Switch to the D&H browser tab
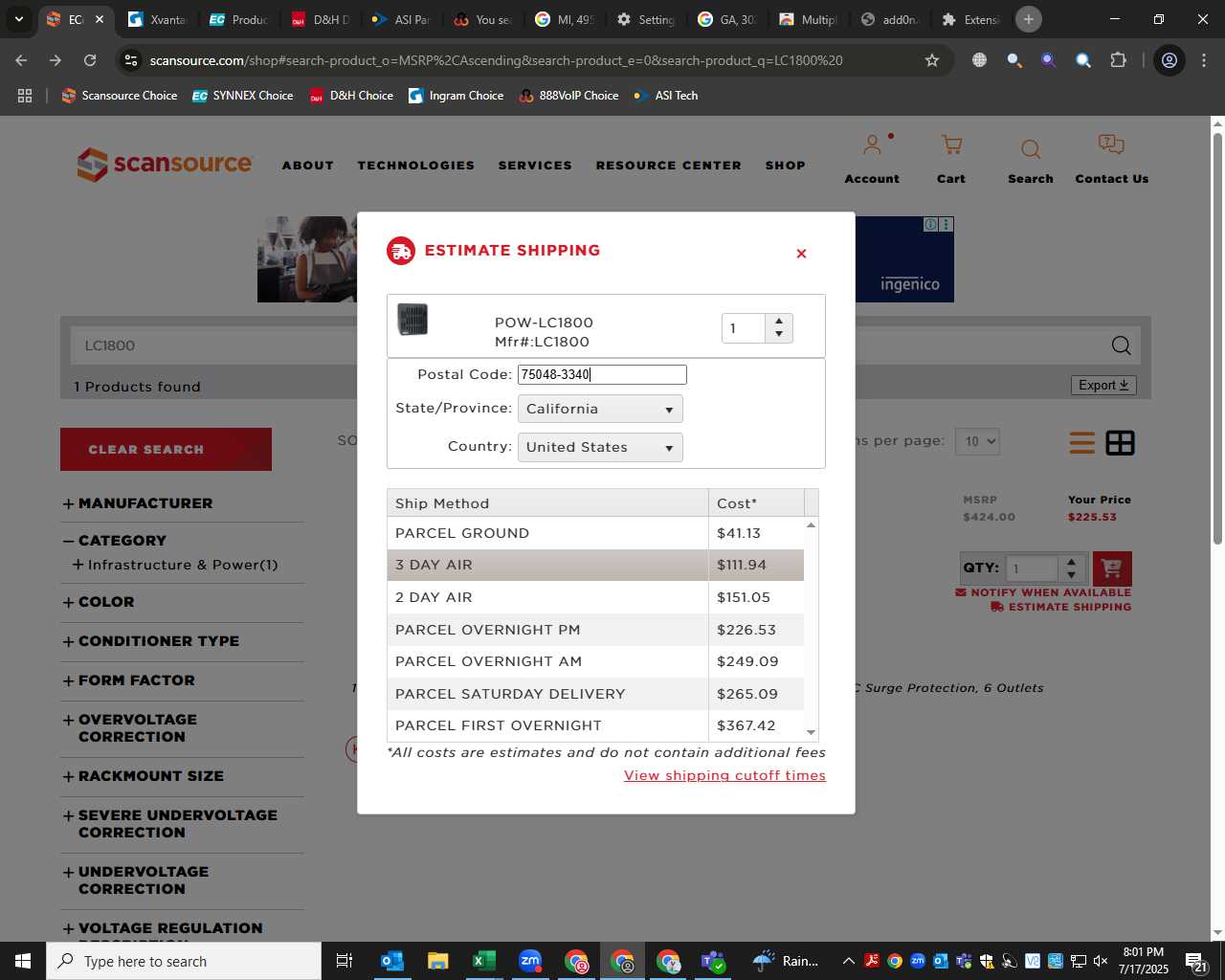Image resolution: width=1225 pixels, height=980 pixels. tap(323, 19)
